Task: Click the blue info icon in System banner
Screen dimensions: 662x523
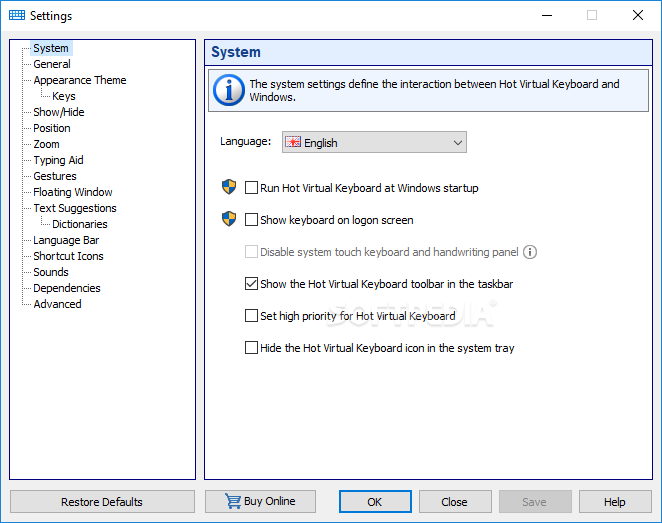Action: (x=228, y=90)
